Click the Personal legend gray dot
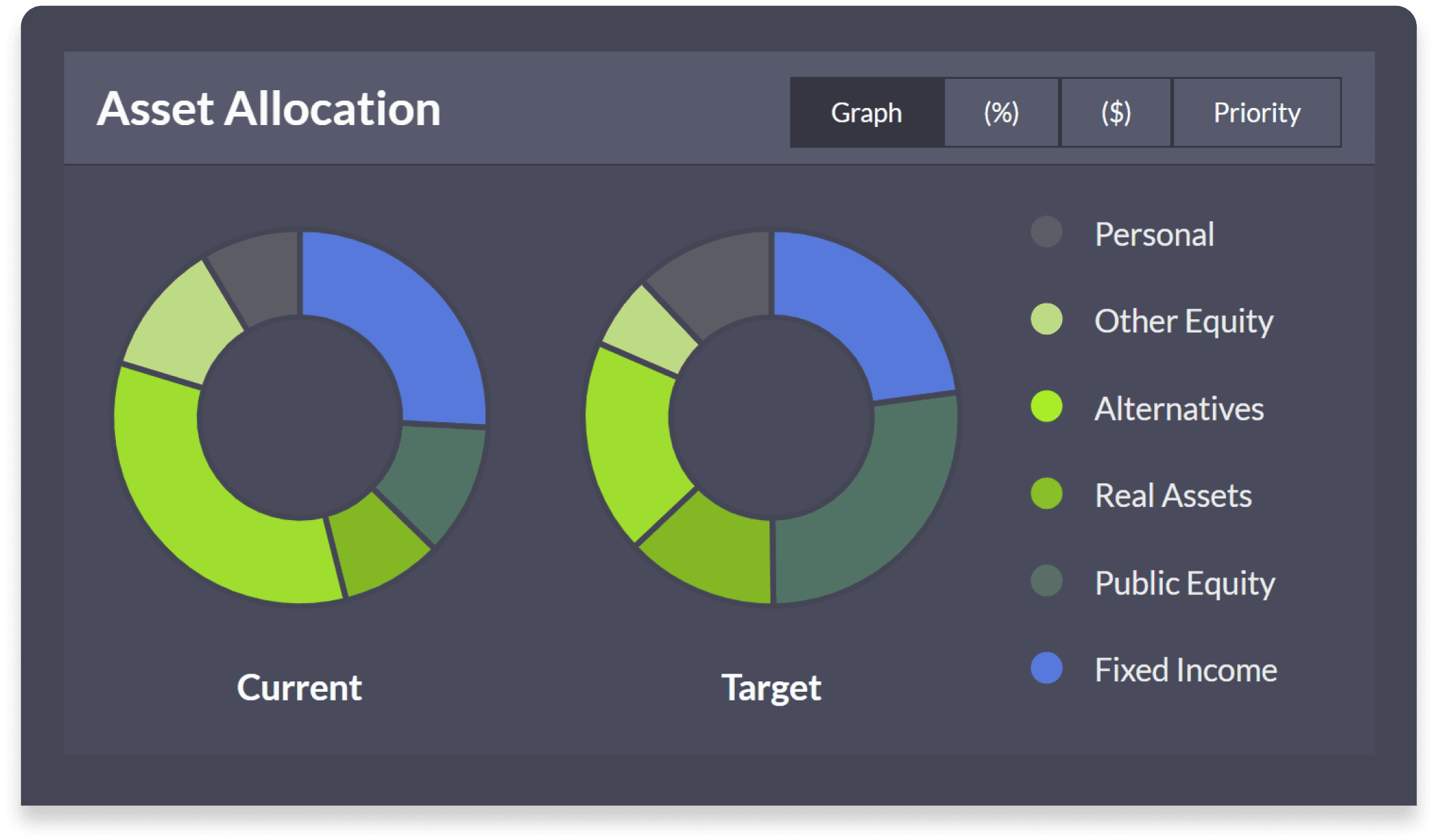The image size is (1436, 840). click(x=1046, y=232)
